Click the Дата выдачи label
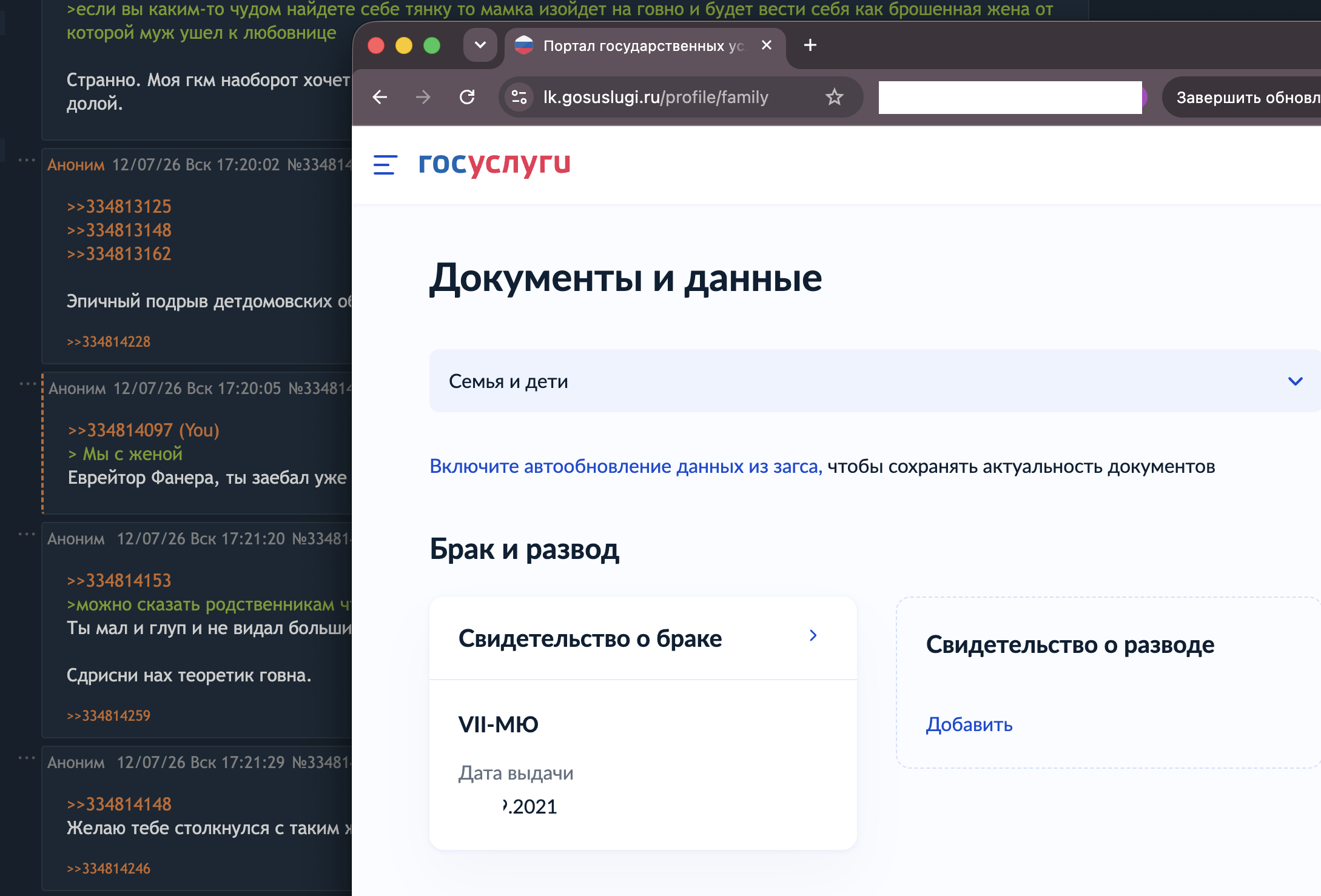This screenshot has width=1321, height=896. click(516, 773)
